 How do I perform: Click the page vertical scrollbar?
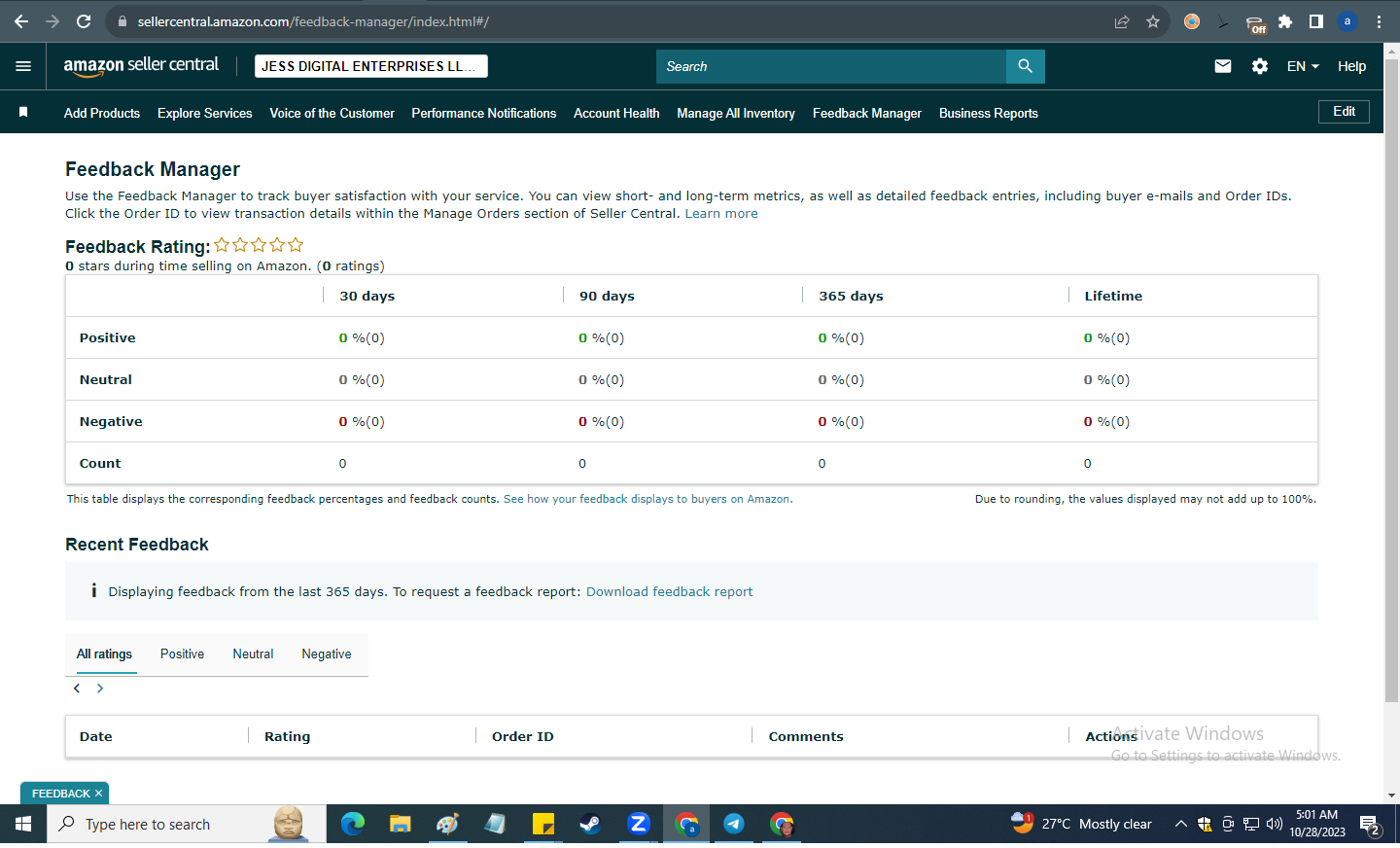[1391, 379]
